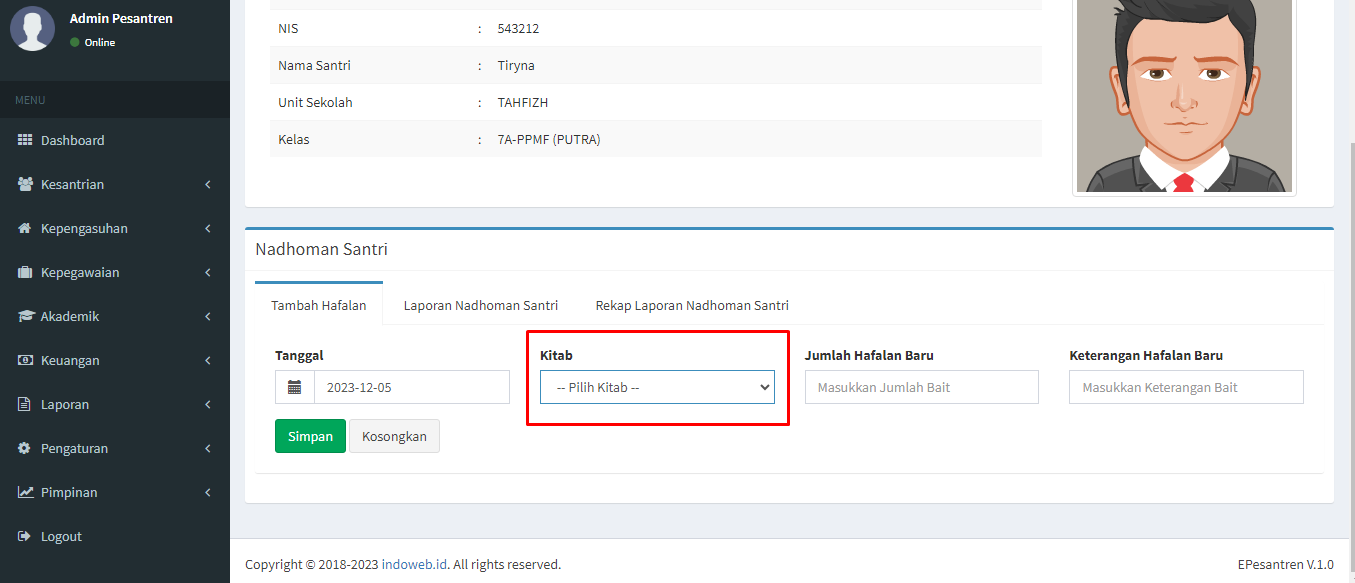Expand the Kesantrian menu chevron
The height and width of the screenshot is (583, 1355).
coord(207,185)
